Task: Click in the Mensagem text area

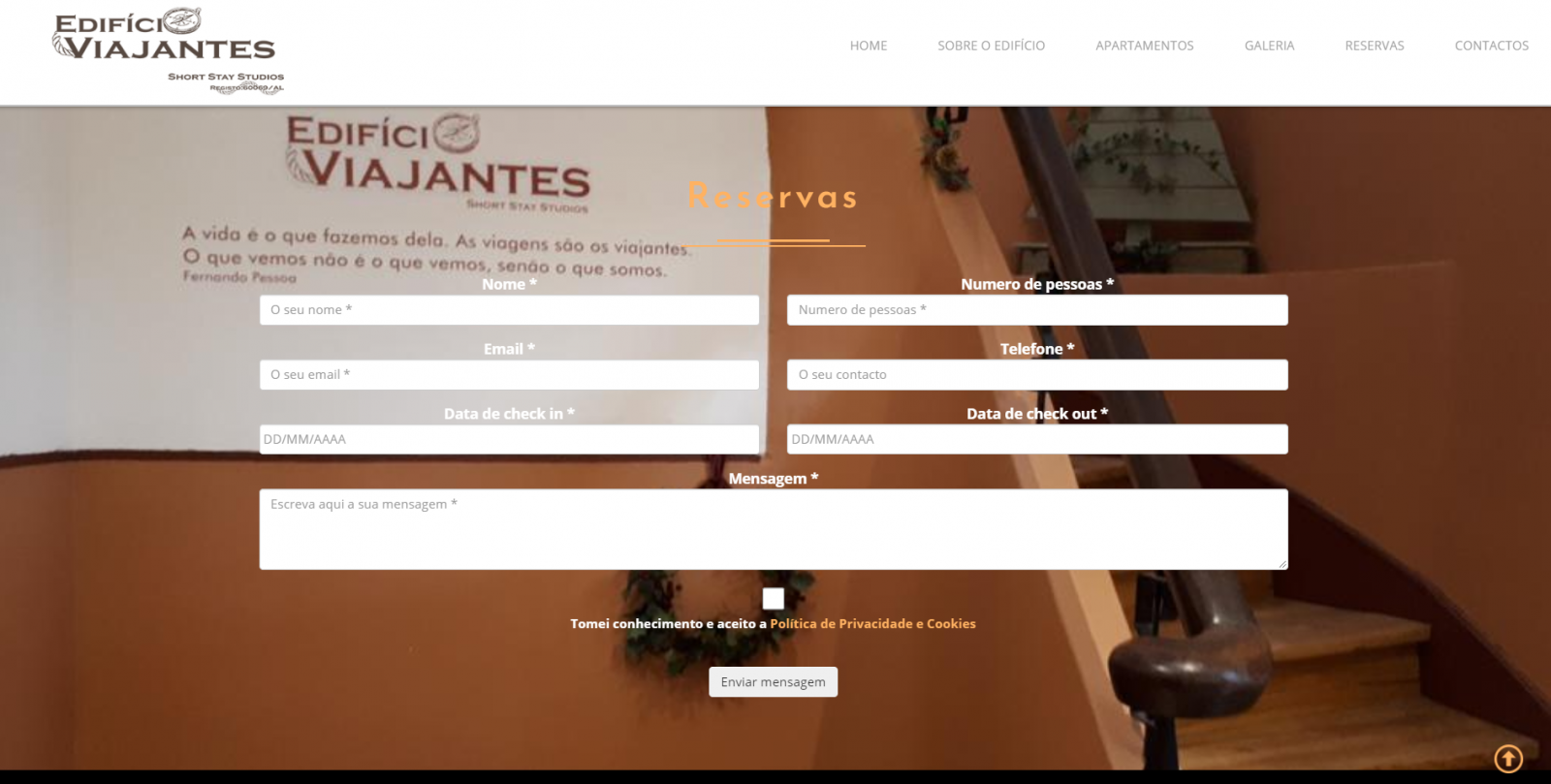Action: click(773, 529)
